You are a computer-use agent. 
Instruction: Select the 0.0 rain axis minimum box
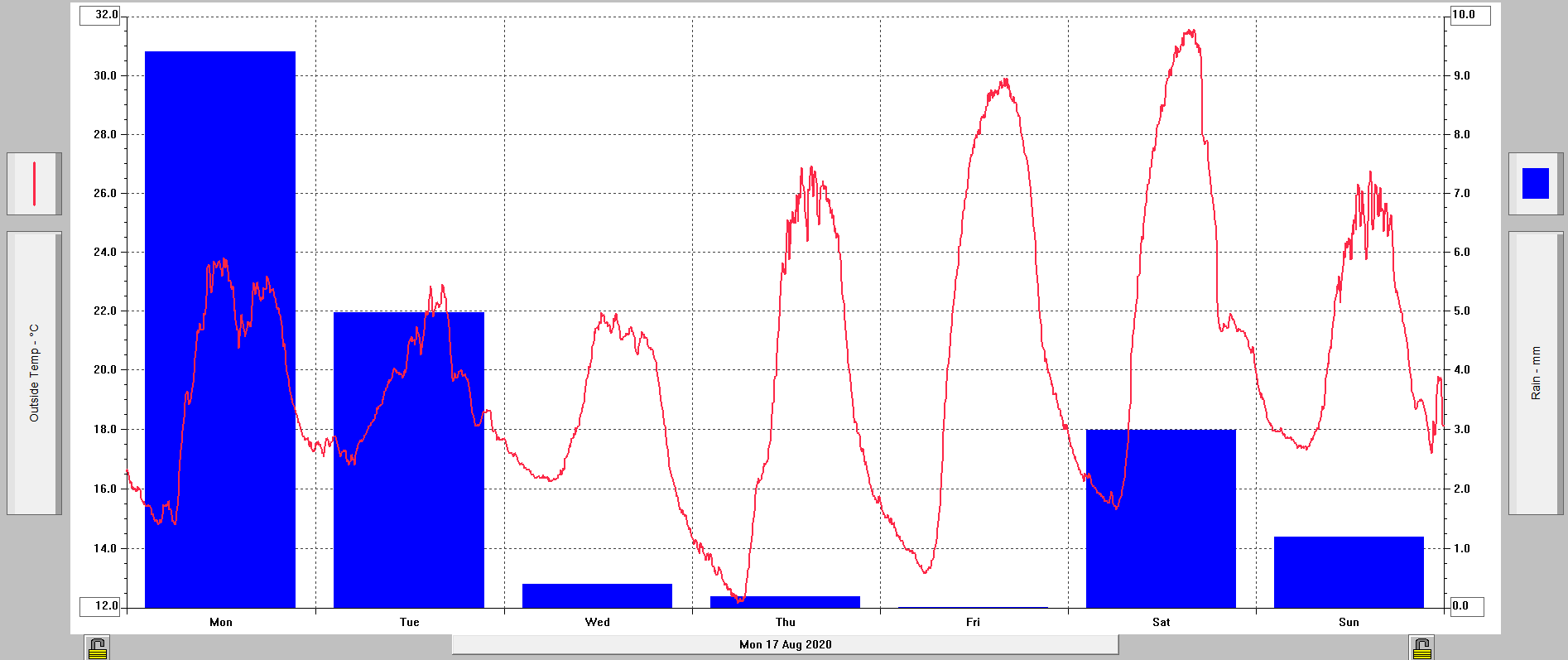coord(1467,606)
